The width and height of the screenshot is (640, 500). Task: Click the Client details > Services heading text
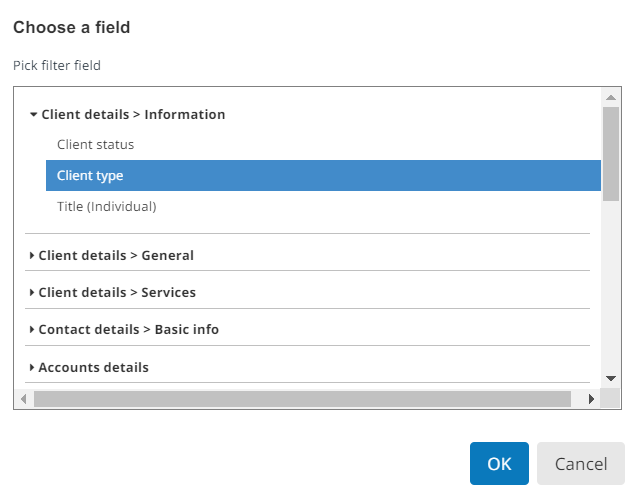point(117,293)
